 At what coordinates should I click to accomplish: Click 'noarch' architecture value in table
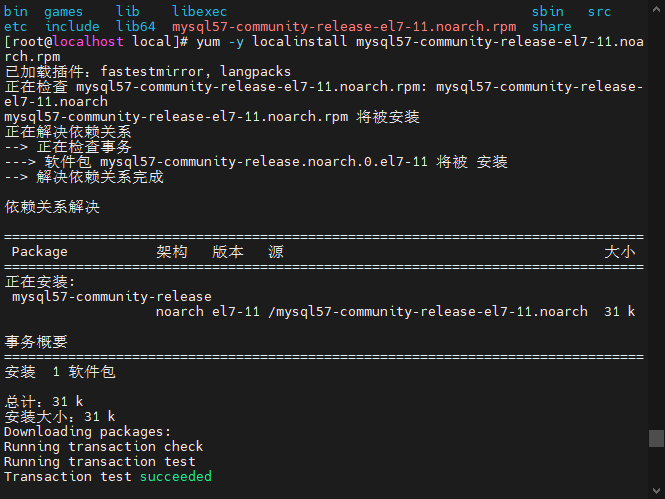click(179, 312)
